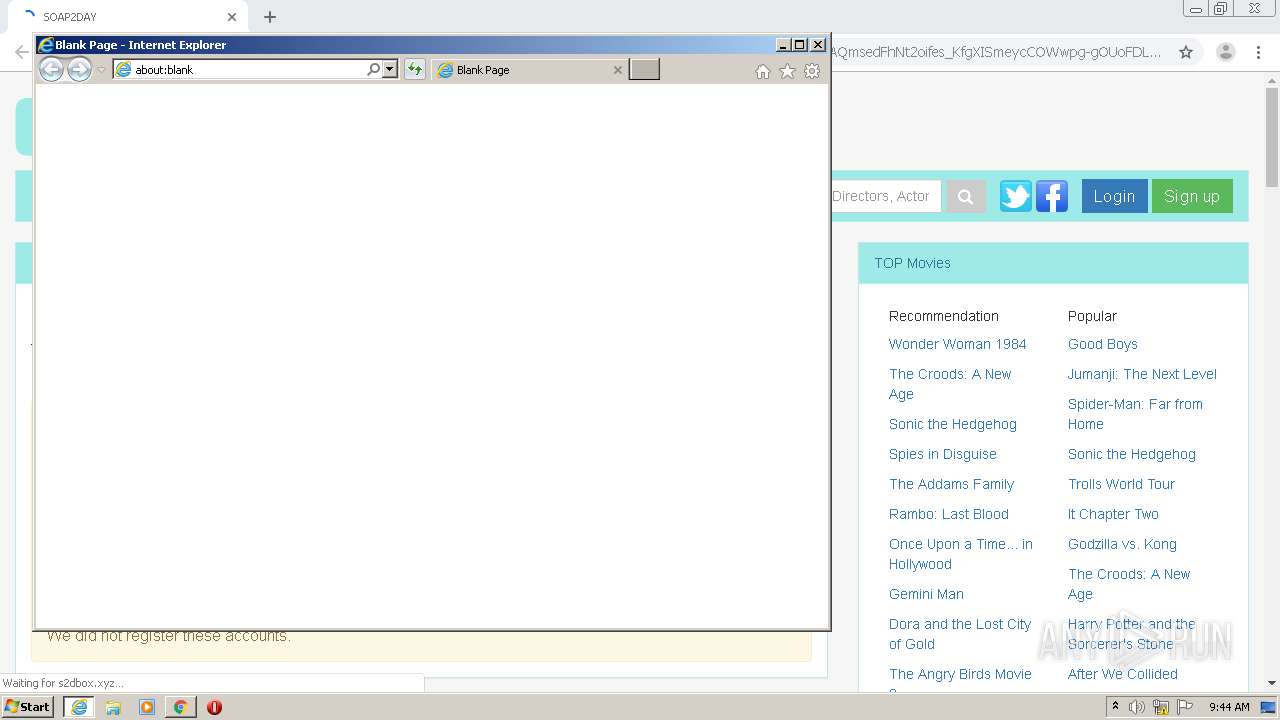Open Chrome three-dot menu
The height and width of the screenshot is (720, 1280).
tap(1258, 52)
